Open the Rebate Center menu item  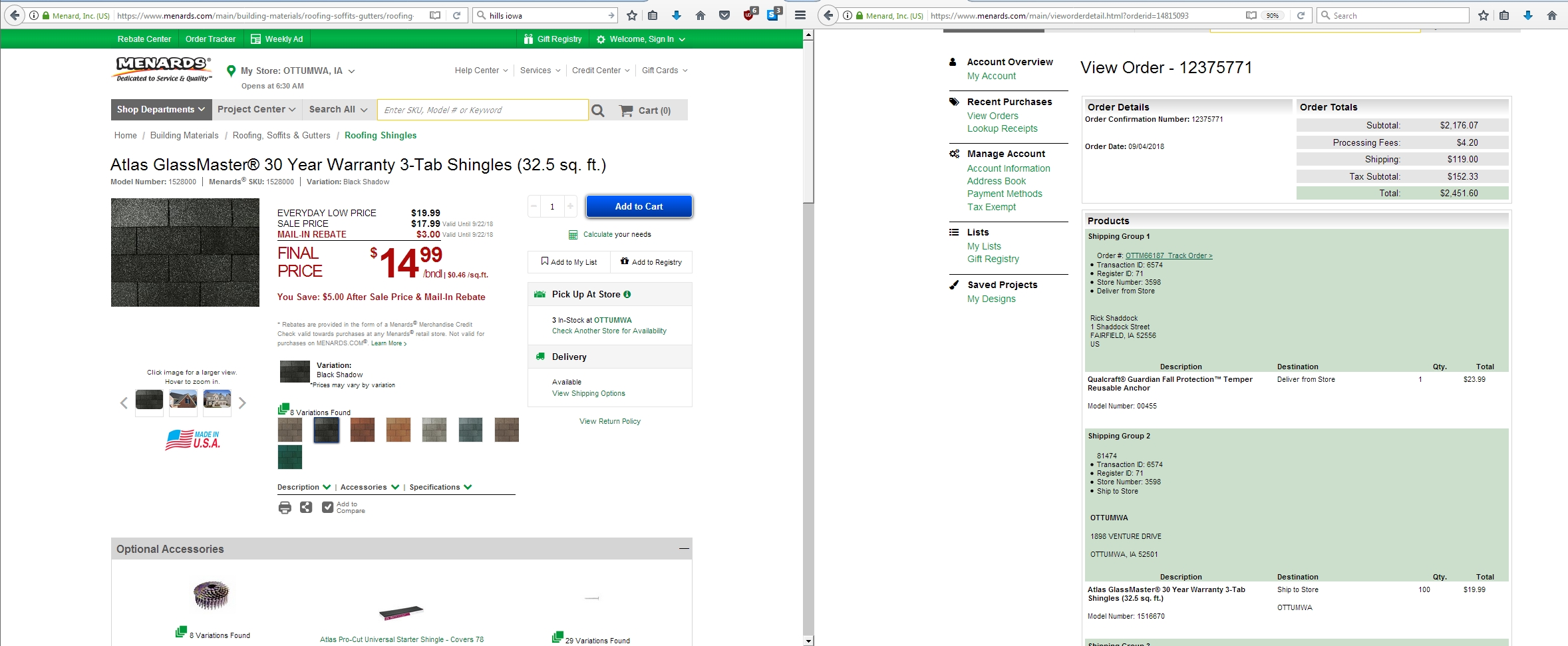pyautogui.click(x=144, y=39)
